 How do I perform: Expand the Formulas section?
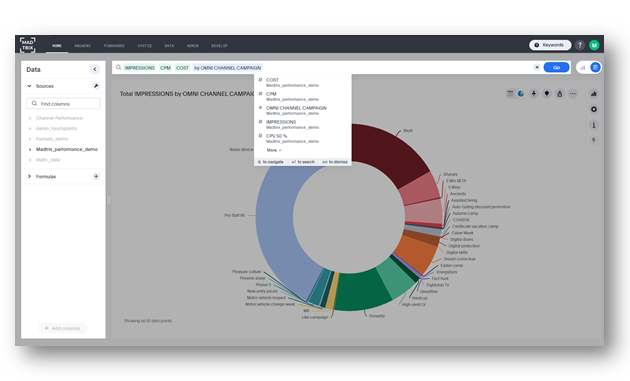[29, 176]
